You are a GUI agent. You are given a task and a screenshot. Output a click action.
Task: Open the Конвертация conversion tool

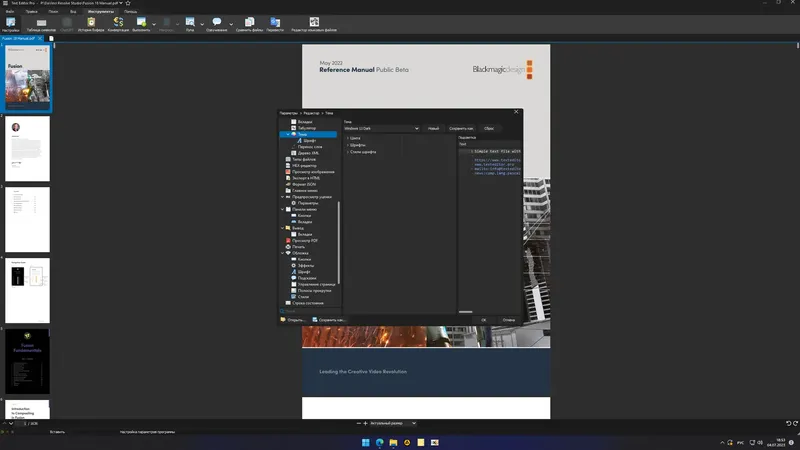pos(118,24)
